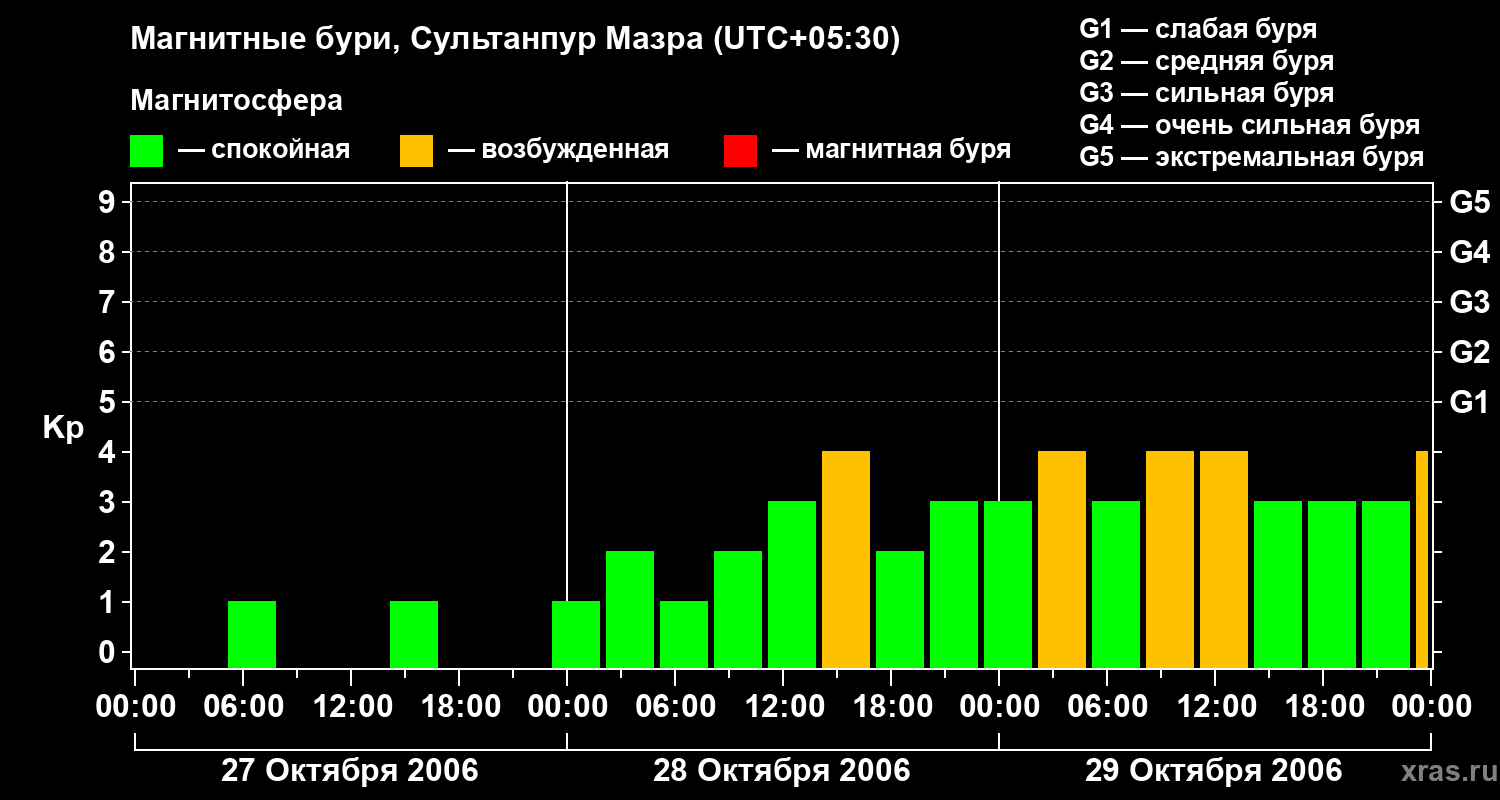Click the right-axis 'G4' level label
Viewport: 1500px width, 800px height.
click(x=1469, y=253)
